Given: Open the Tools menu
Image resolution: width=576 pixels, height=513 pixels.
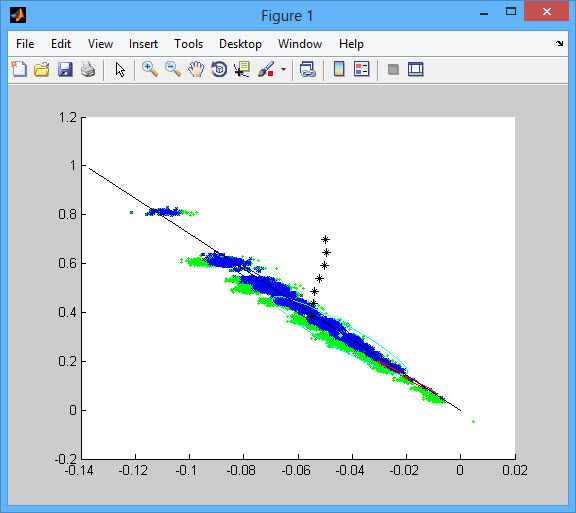Looking at the screenshot, I should pos(188,44).
